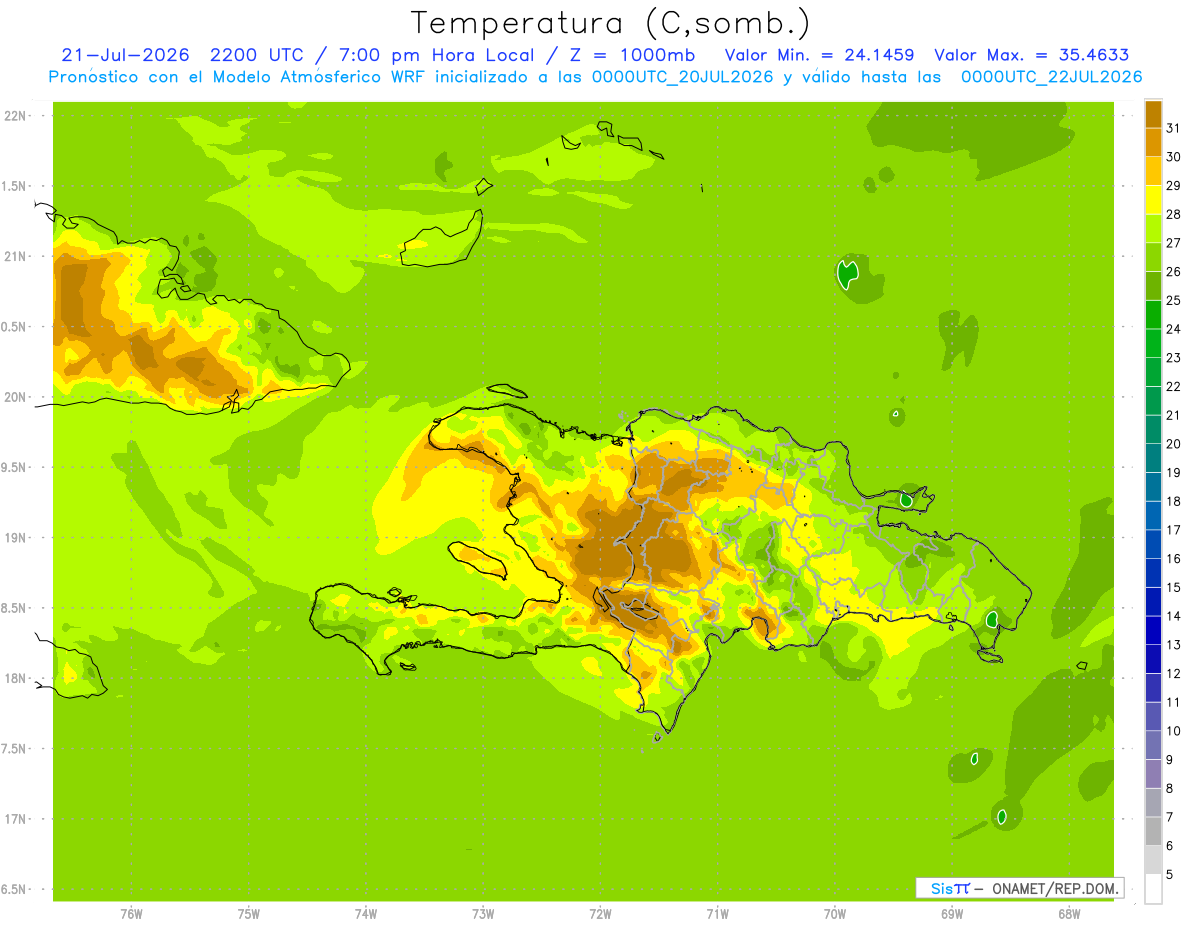Click the "7.5N" latitude label
This screenshot has width=1200, height=927.
tap(15, 748)
